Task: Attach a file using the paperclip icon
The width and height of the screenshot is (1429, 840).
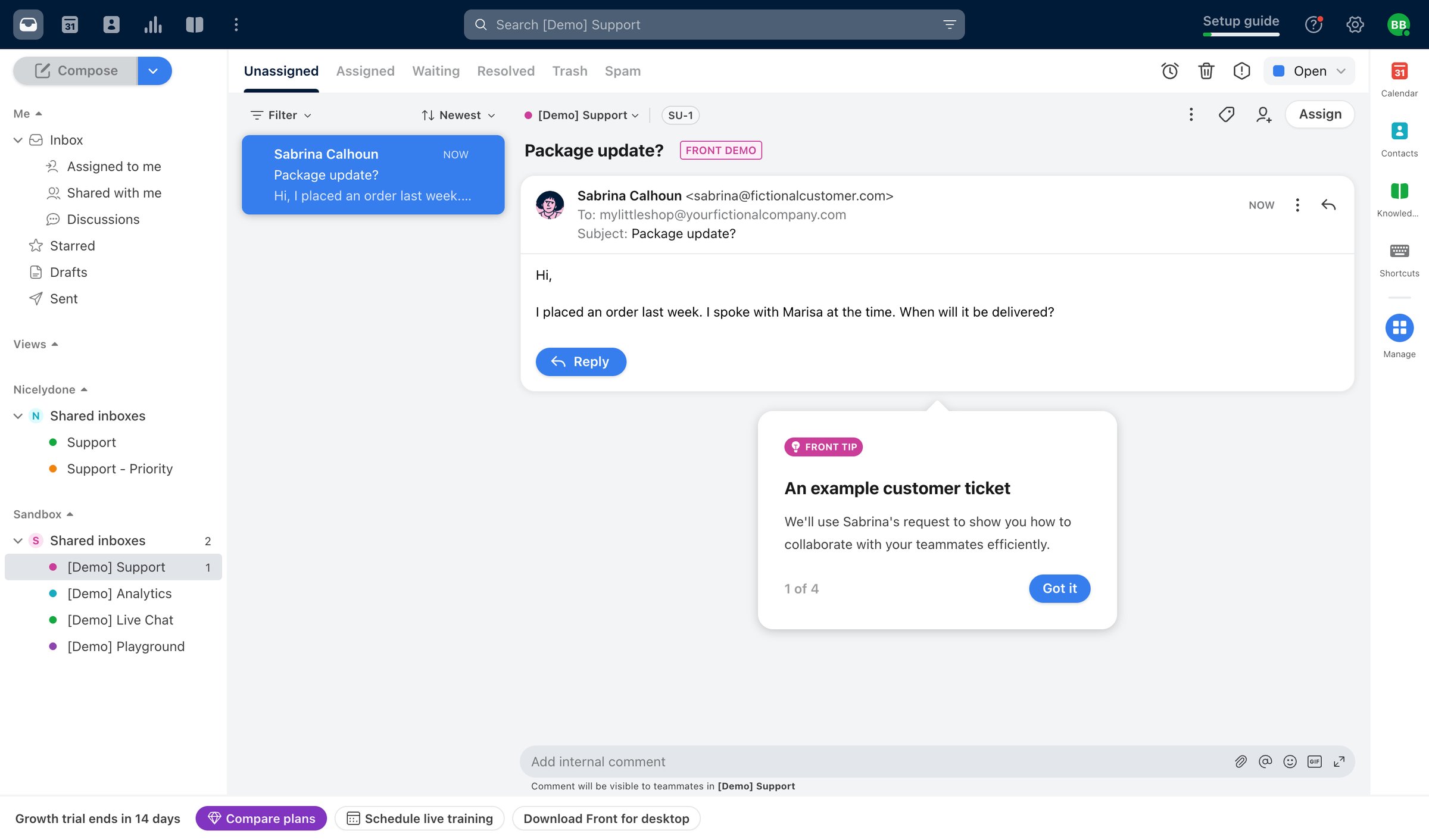Action: [1241, 761]
